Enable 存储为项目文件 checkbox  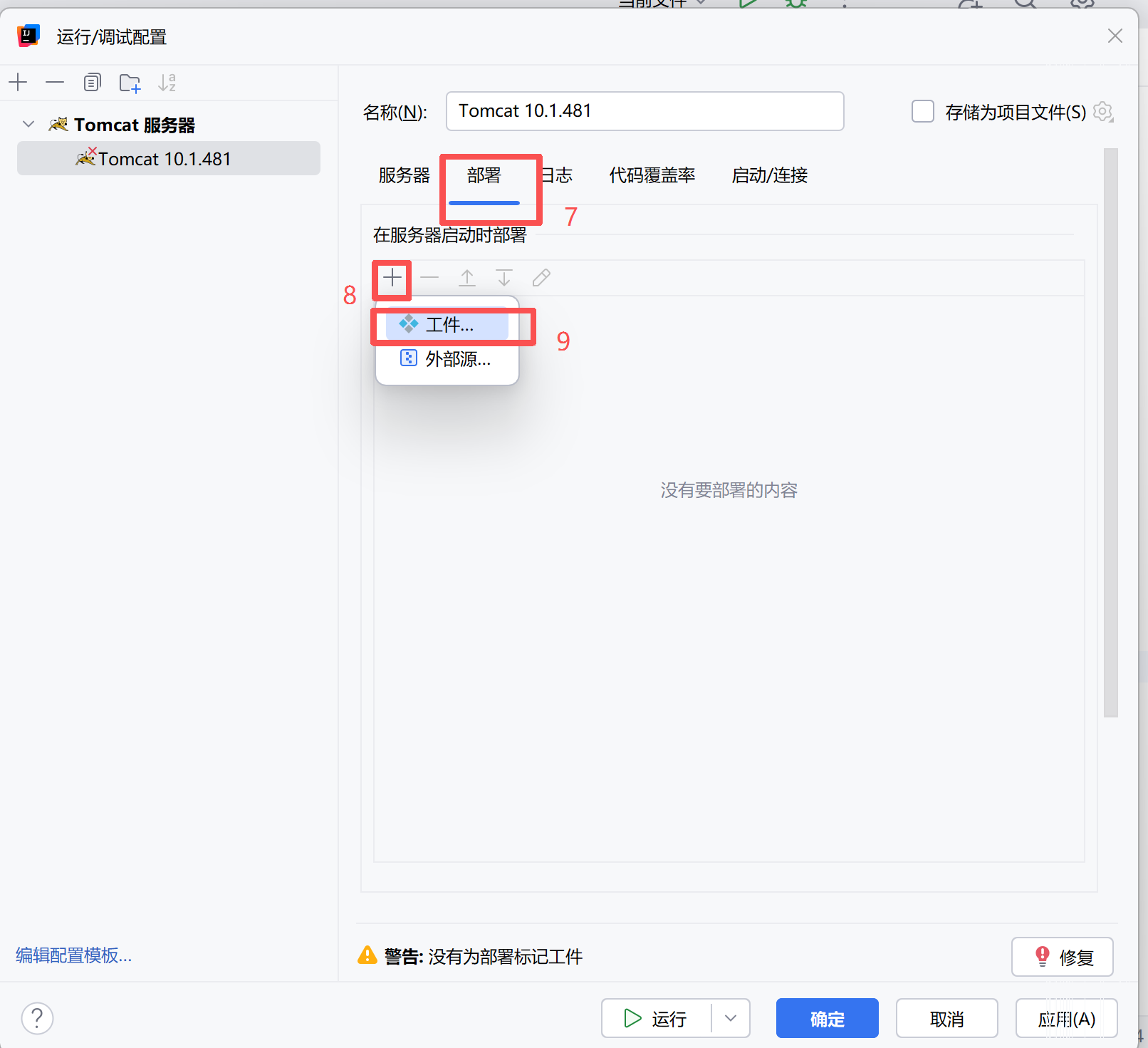coord(923,111)
